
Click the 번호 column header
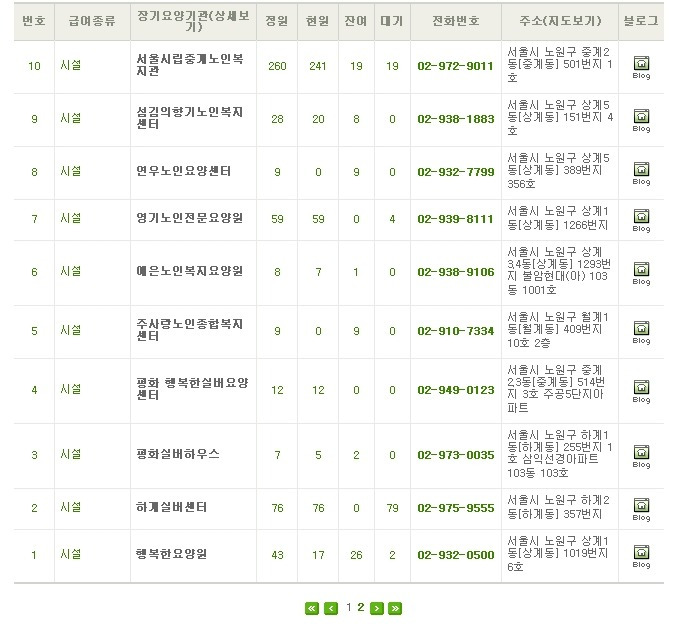(x=34, y=20)
